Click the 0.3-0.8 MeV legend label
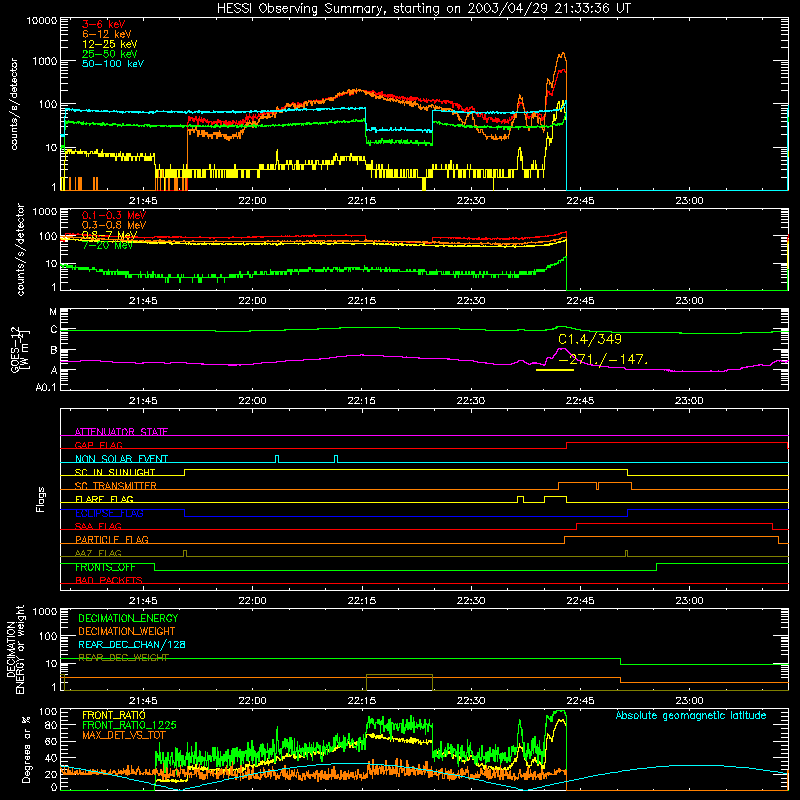This screenshot has width=800, height=800. coord(114,225)
